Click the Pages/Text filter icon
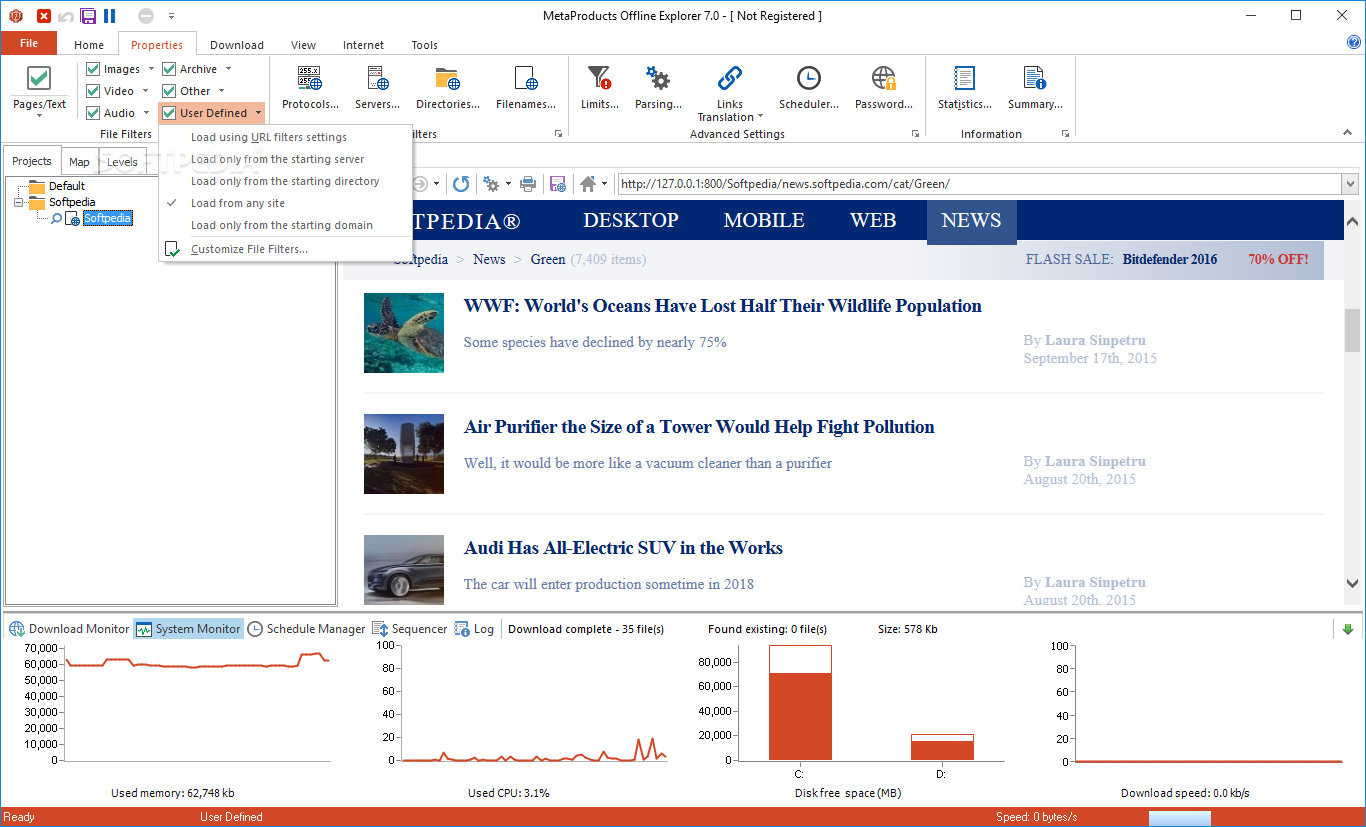 point(39,78)
